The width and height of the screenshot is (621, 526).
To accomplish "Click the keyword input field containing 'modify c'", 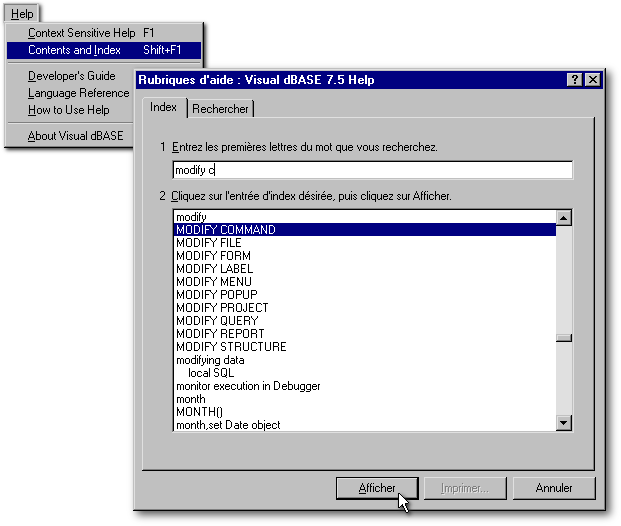I will click(373, 170).
